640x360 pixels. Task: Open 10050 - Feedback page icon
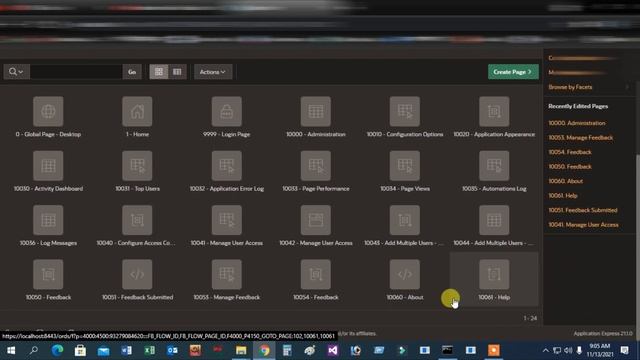click(48, 274)
